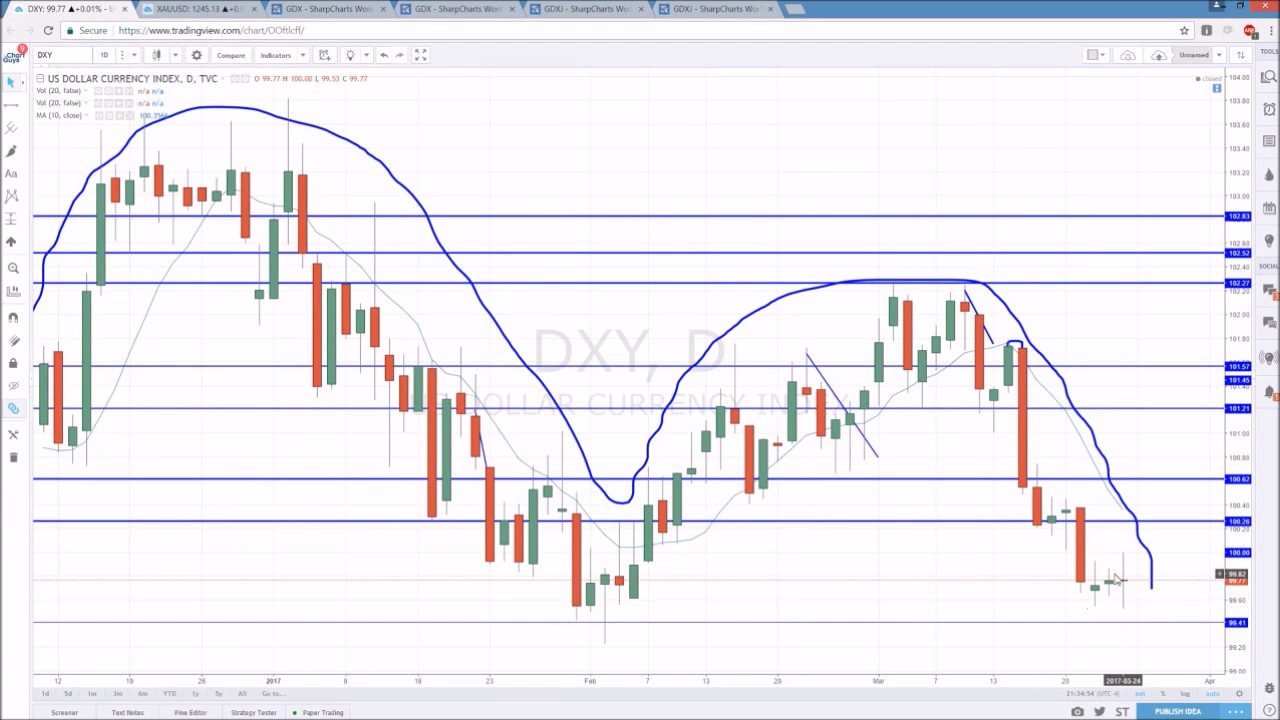Select the brush drawing tool

point(12,151)
